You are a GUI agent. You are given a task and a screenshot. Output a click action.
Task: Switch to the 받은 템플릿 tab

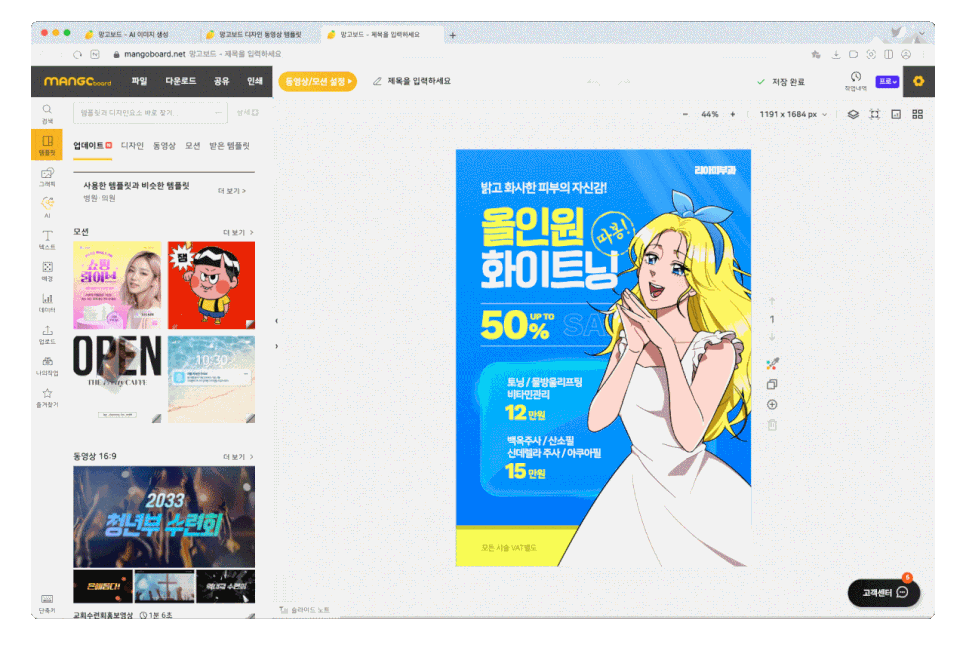[229, 145]
